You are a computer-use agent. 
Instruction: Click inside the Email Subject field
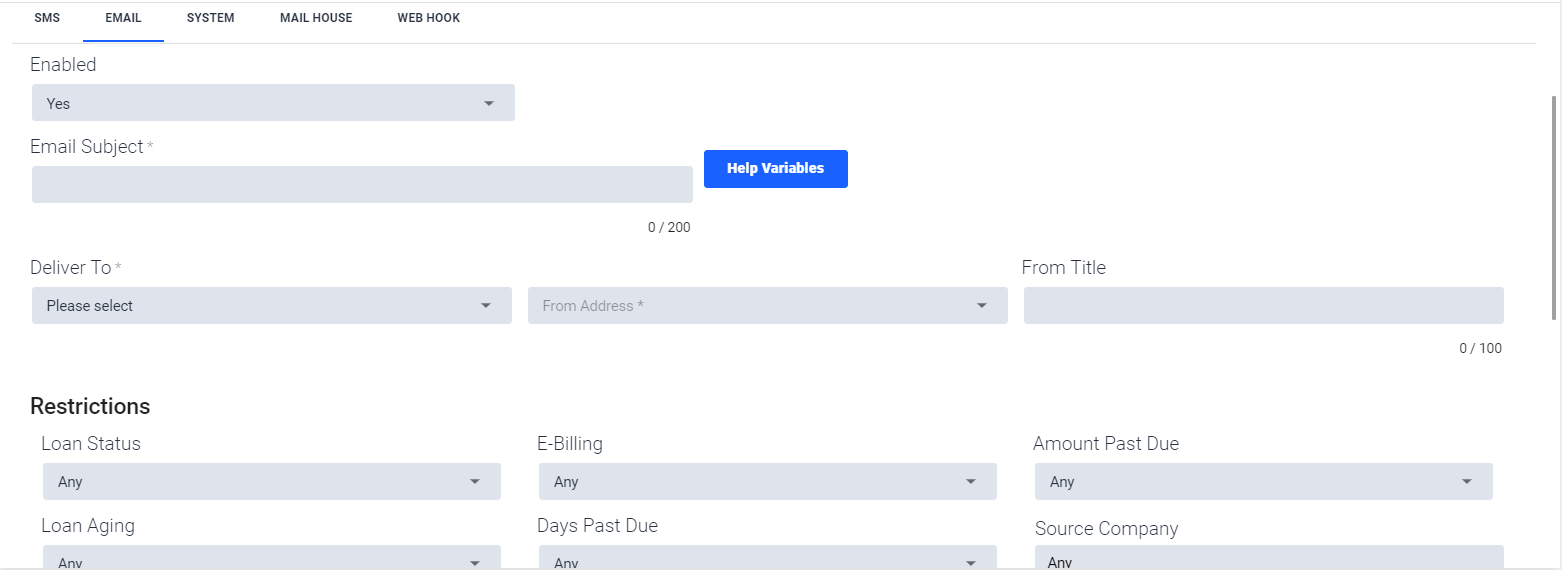pos(362,185)
